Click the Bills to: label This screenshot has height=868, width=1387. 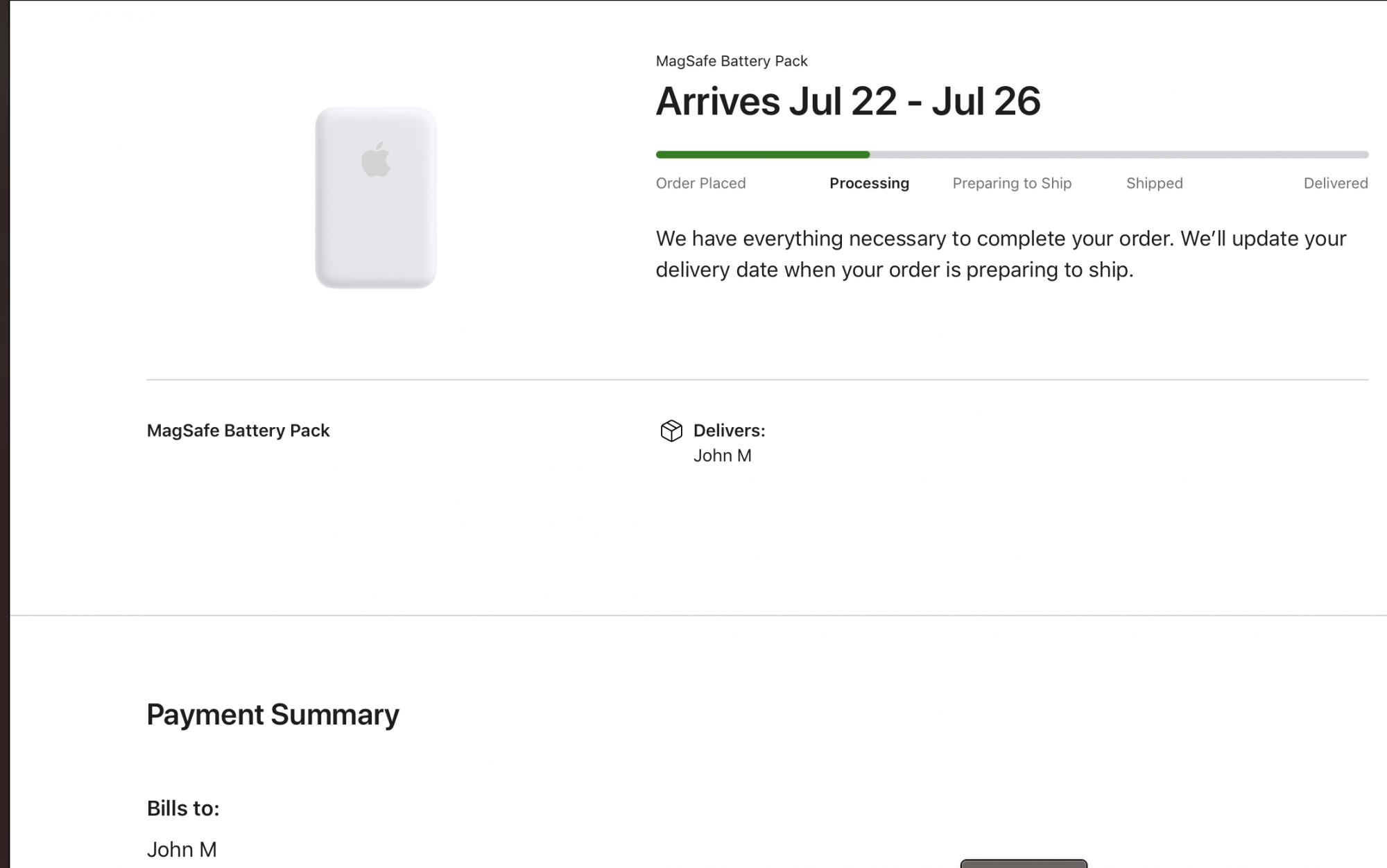point(183,808)
